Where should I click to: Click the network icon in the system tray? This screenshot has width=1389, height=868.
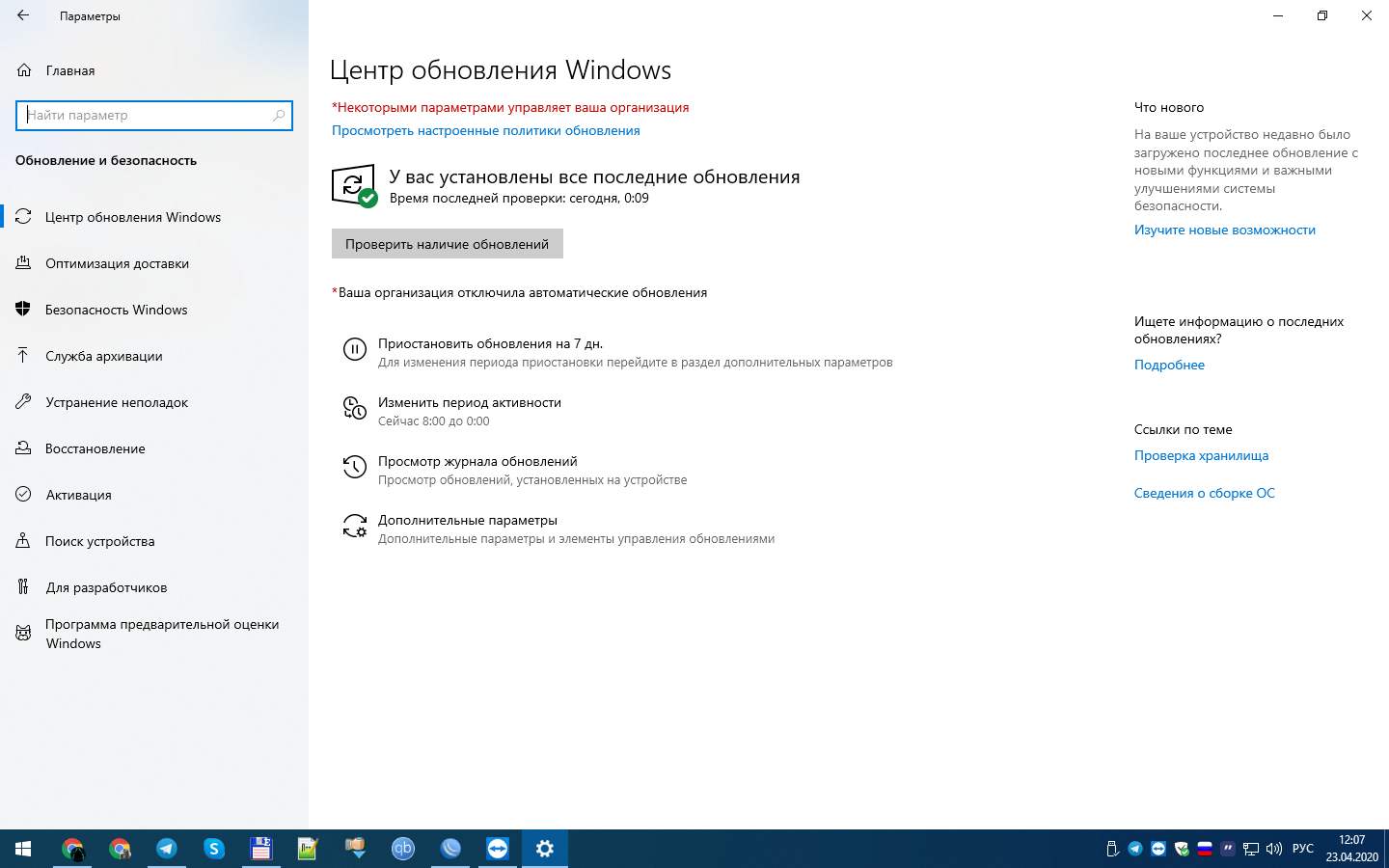tap(1251, 849)
